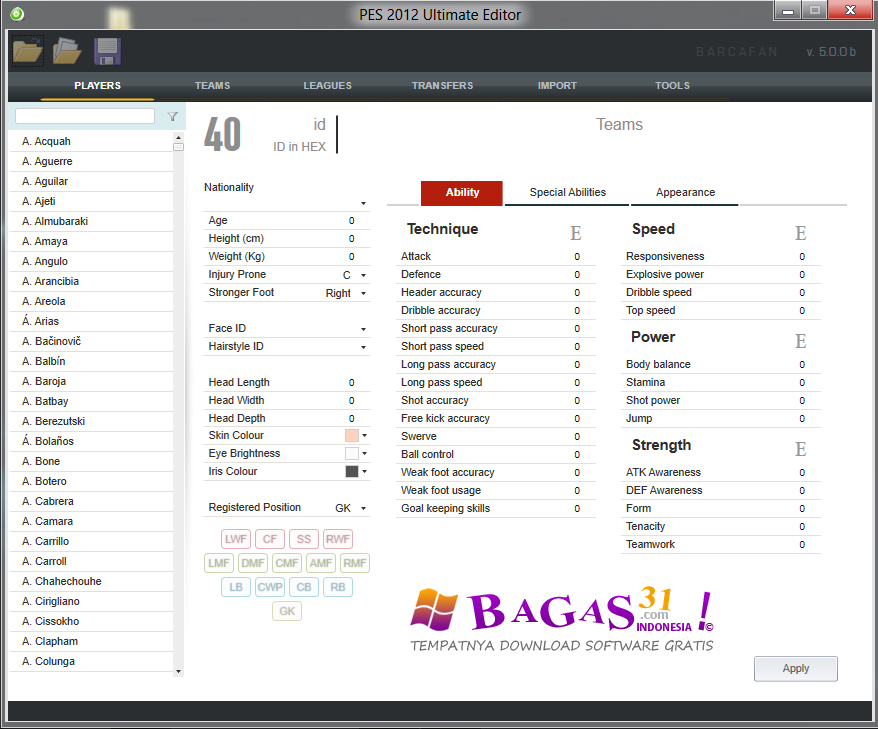Screen dimensions: 878x729
Task: Click the open folder icon in toolbar
Action: 27,52
